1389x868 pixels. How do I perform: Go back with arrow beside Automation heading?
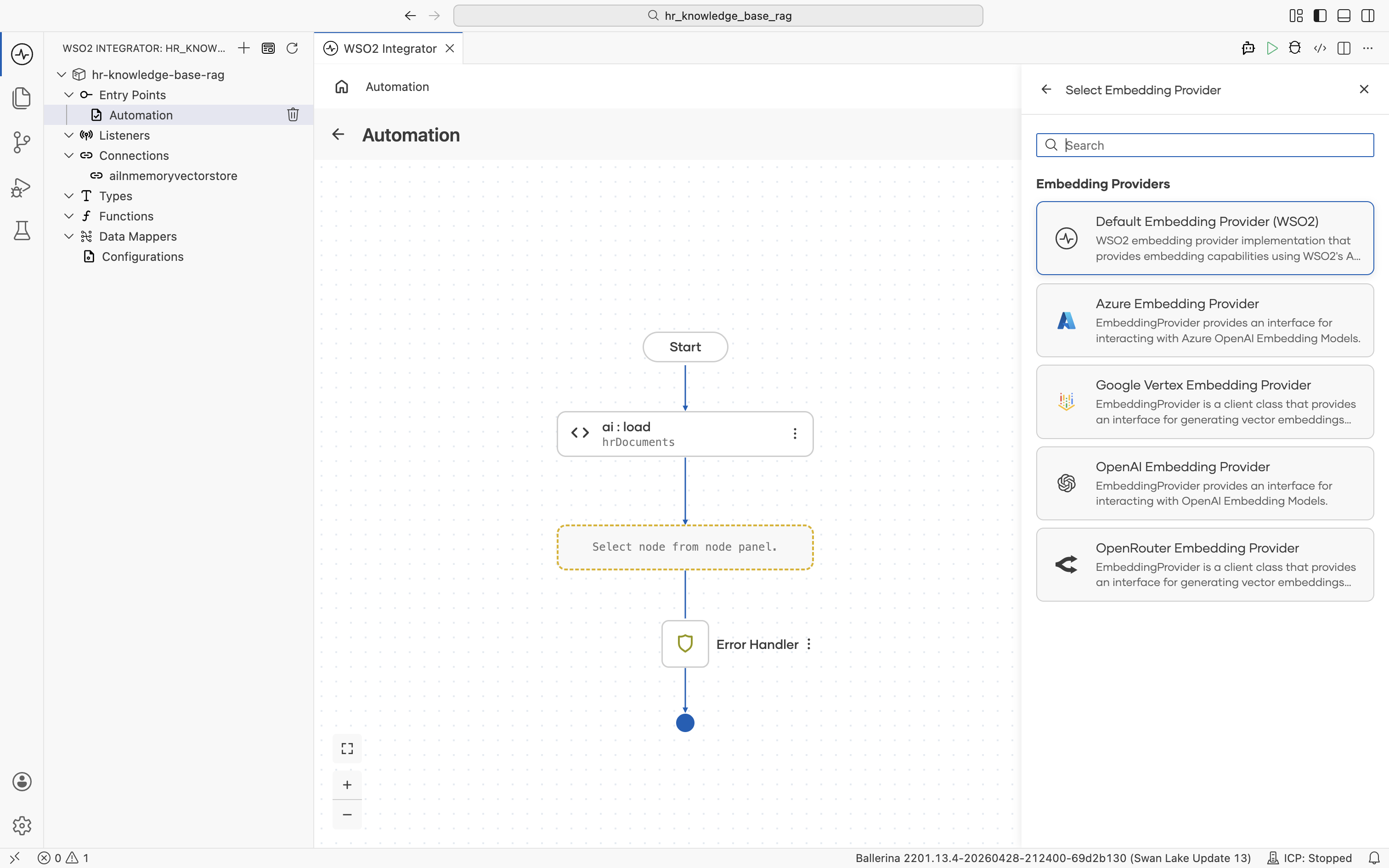pyautogui.click(x=338, y=134)
